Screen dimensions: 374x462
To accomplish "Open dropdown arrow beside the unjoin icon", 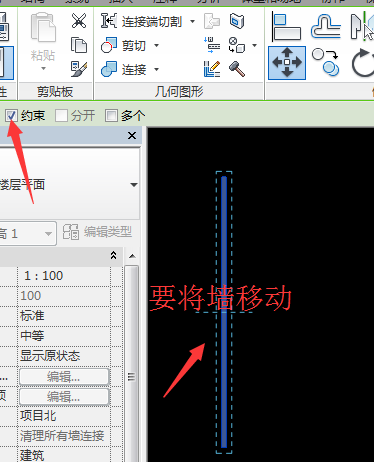I will click(254, 45).
